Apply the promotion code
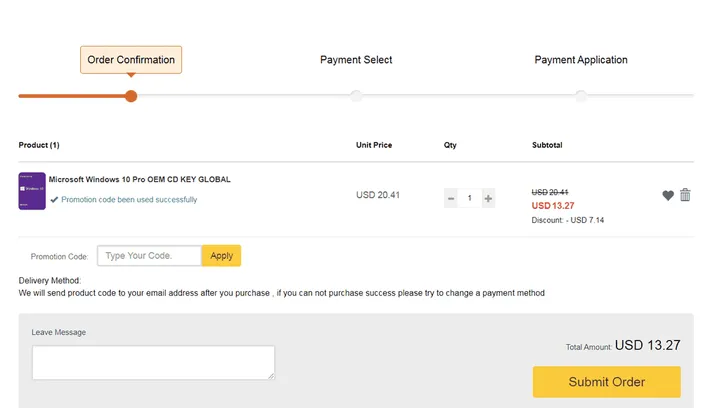The height and width of the screenshot is (408, 720). [221, 256]
